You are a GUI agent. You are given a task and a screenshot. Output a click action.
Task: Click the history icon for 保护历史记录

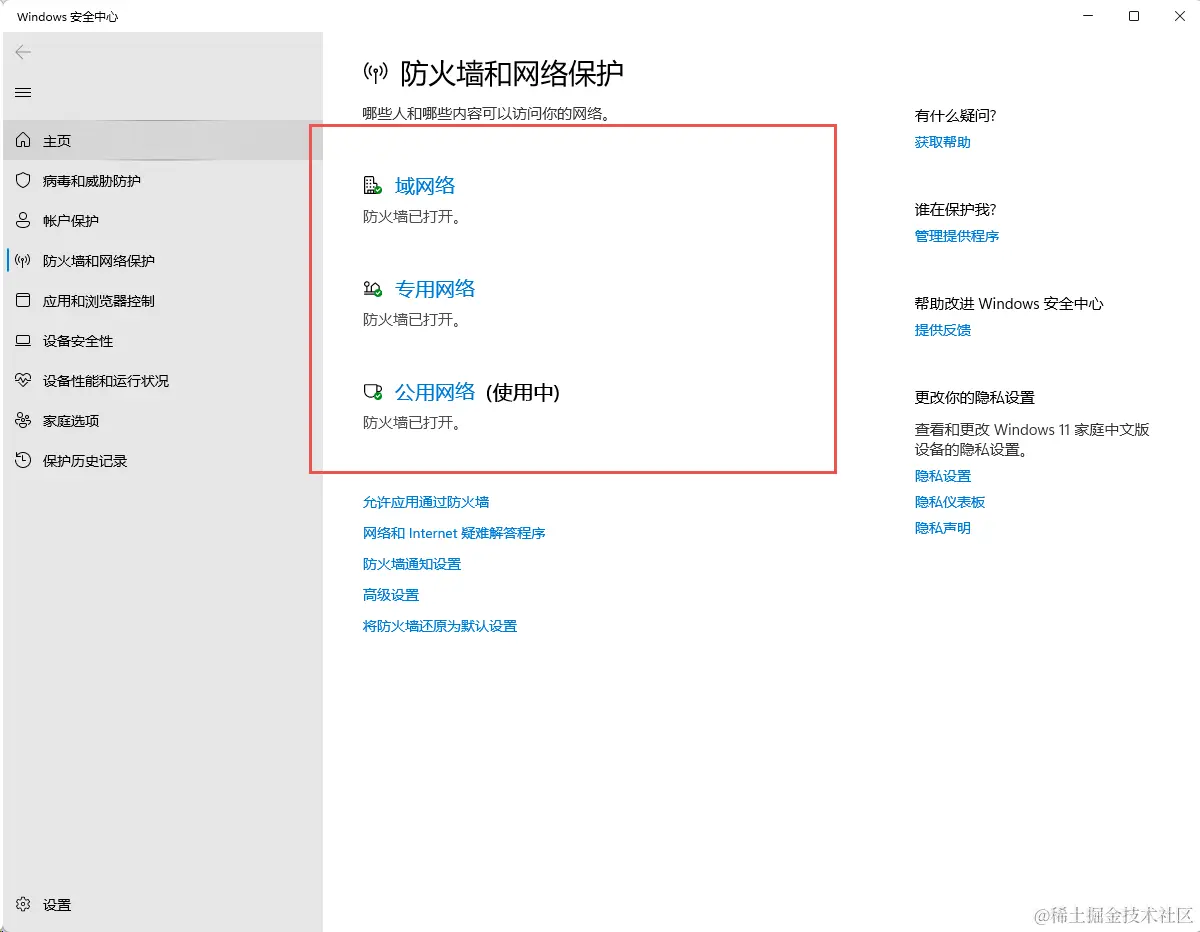coord(23,461)
